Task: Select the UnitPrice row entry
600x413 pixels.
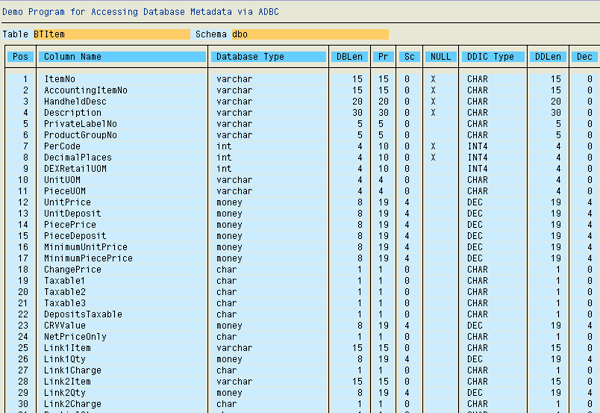Action: coord(68,202)
